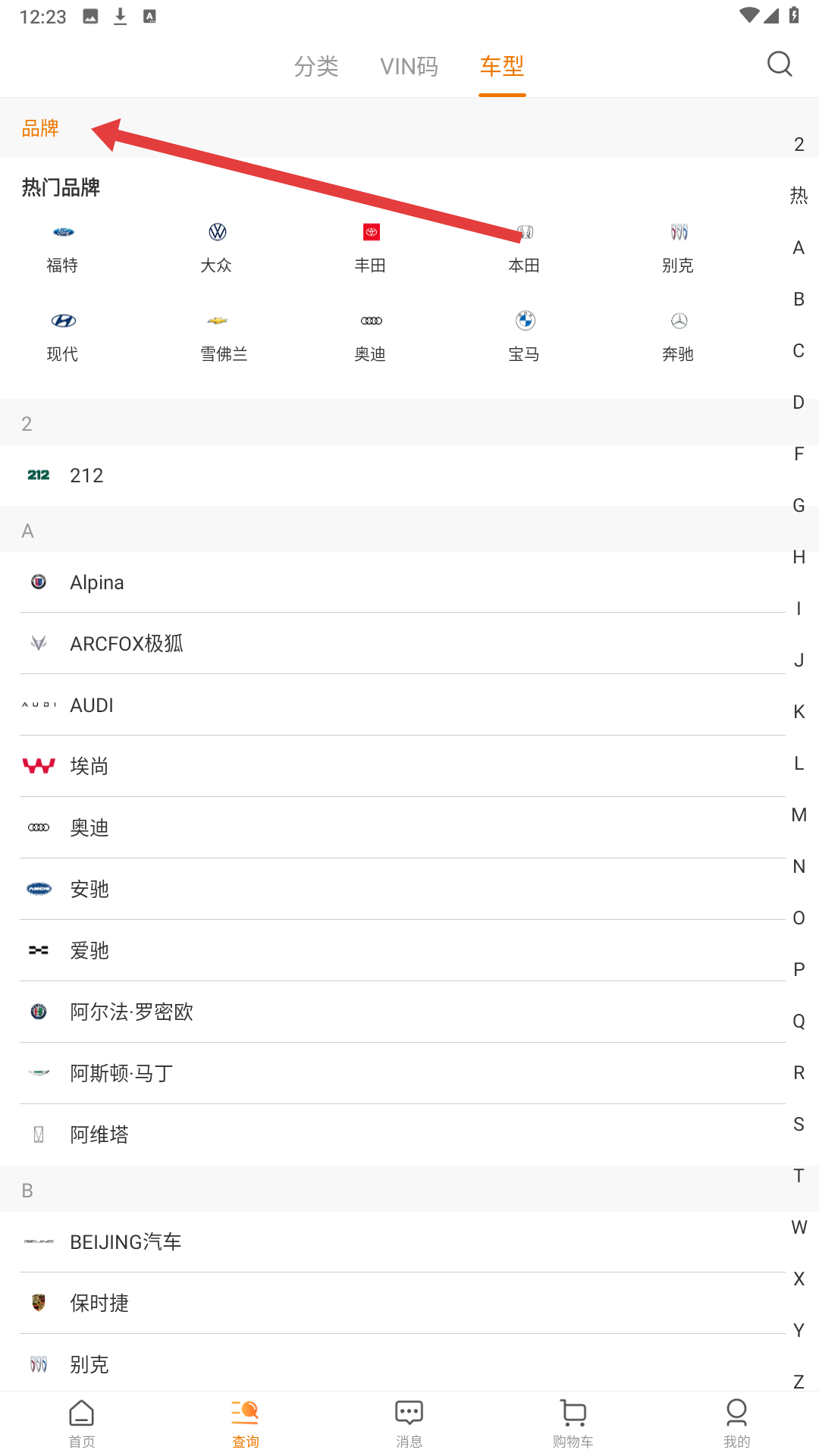
Task: Select the BMW logo in hot brands
Action: [525, 321]
